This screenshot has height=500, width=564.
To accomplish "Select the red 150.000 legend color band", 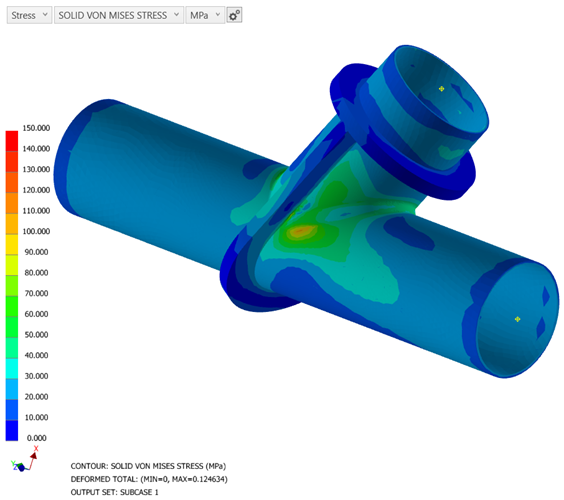I will point(12,141).
